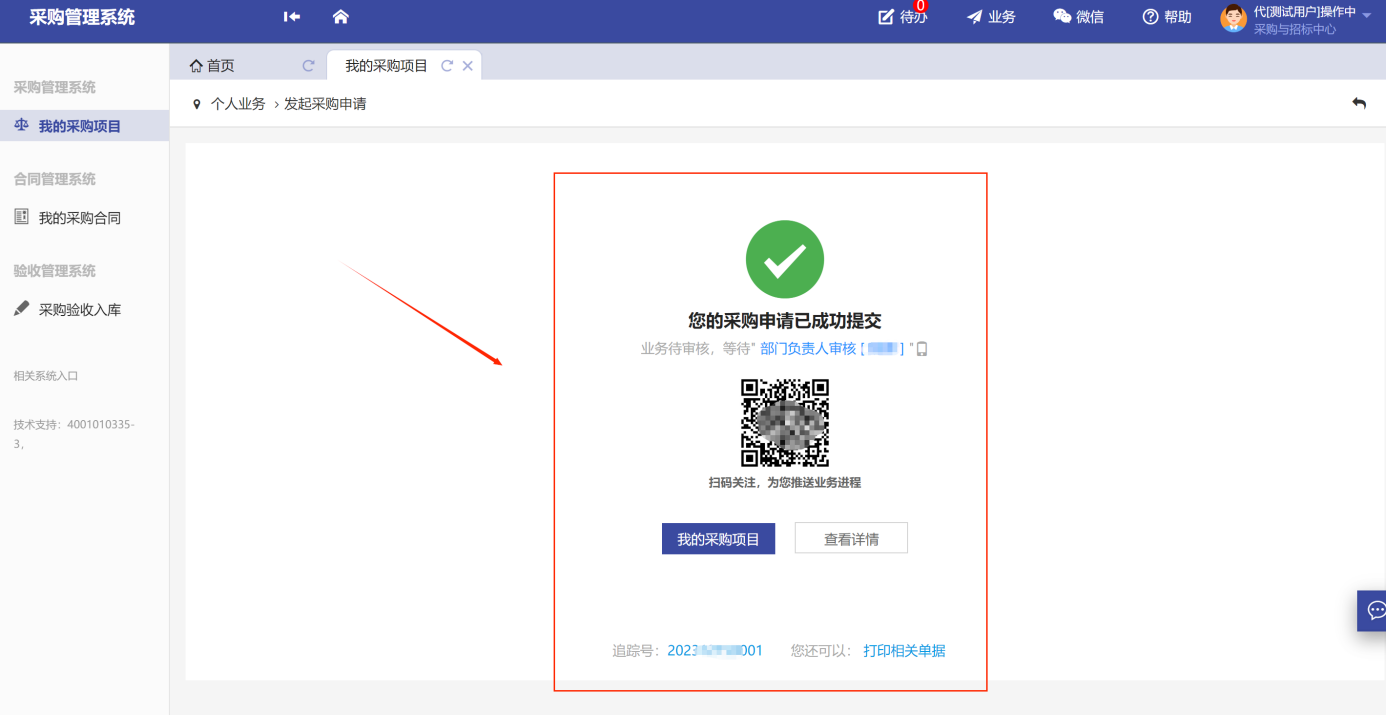Refresh the 首页 tab

coord(308,66)
